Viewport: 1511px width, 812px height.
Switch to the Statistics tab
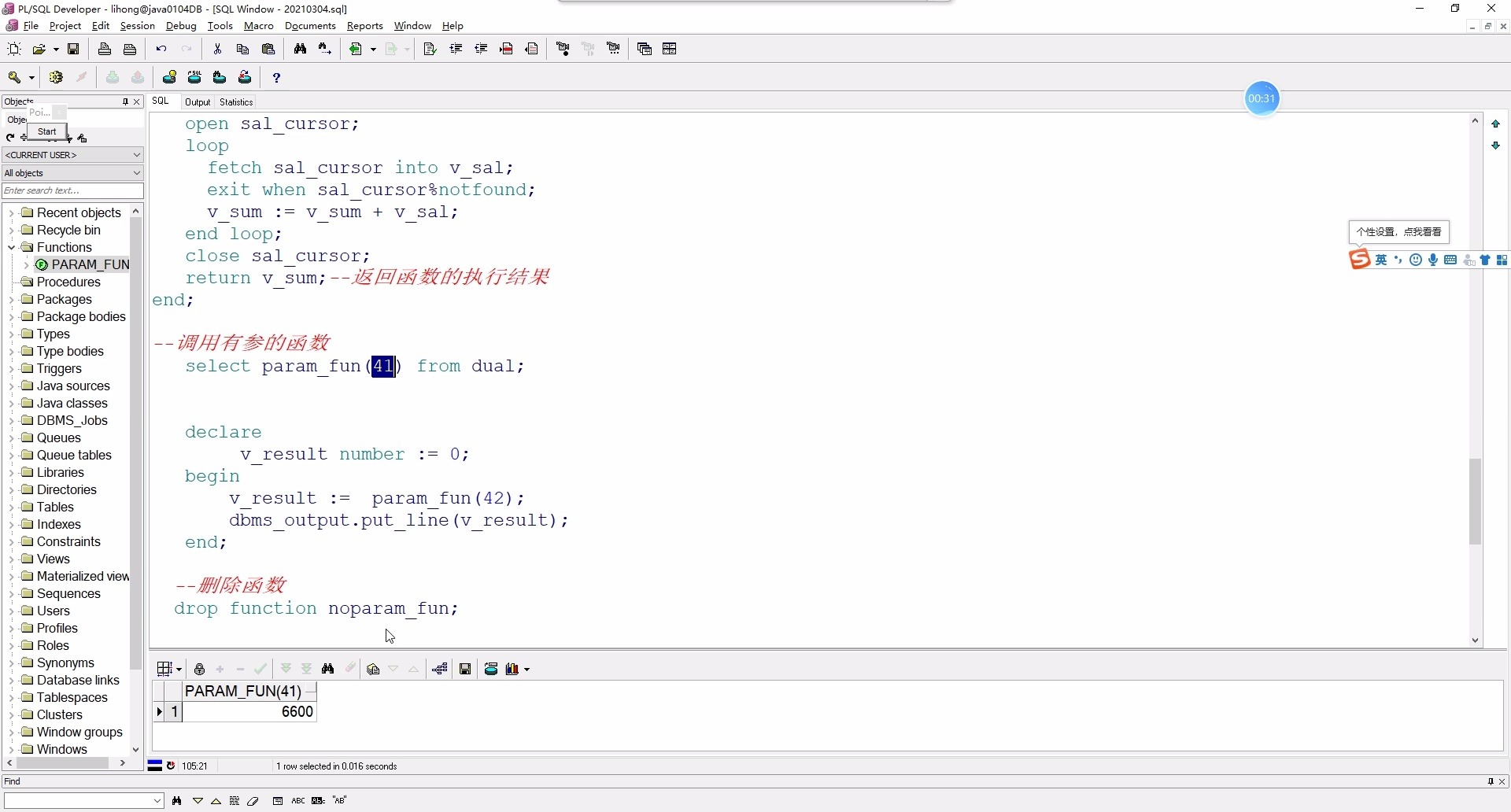pos(236,101)
